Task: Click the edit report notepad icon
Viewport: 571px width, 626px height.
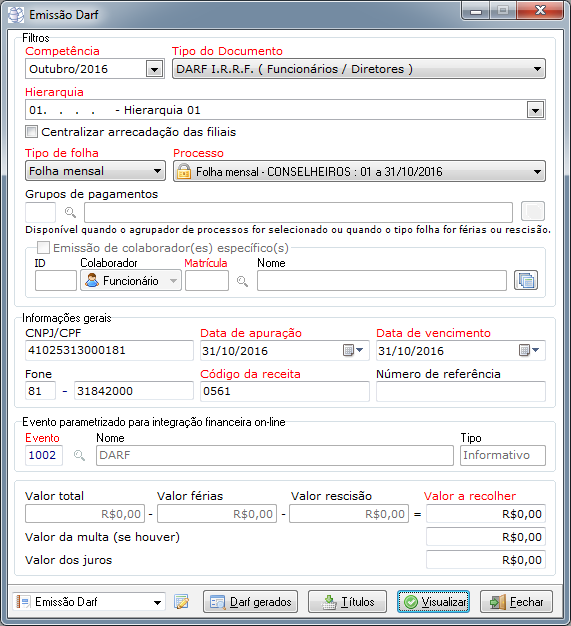Action: (x=181, y=602)
